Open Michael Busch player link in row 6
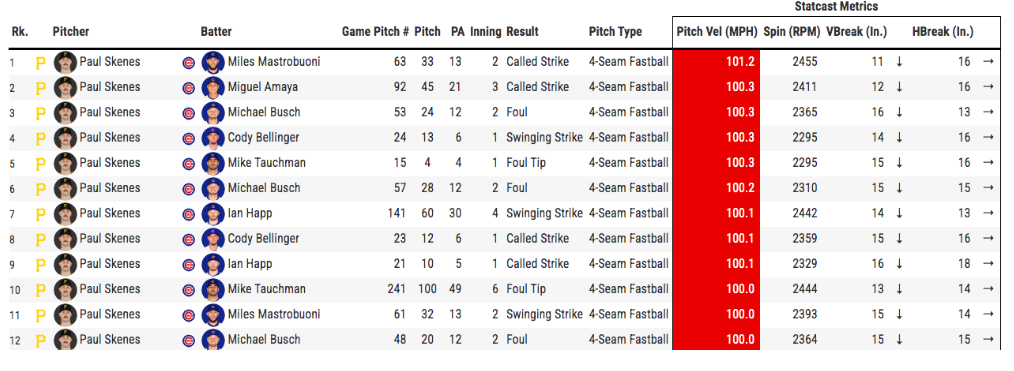1014x371 pixels. (264, 188)
